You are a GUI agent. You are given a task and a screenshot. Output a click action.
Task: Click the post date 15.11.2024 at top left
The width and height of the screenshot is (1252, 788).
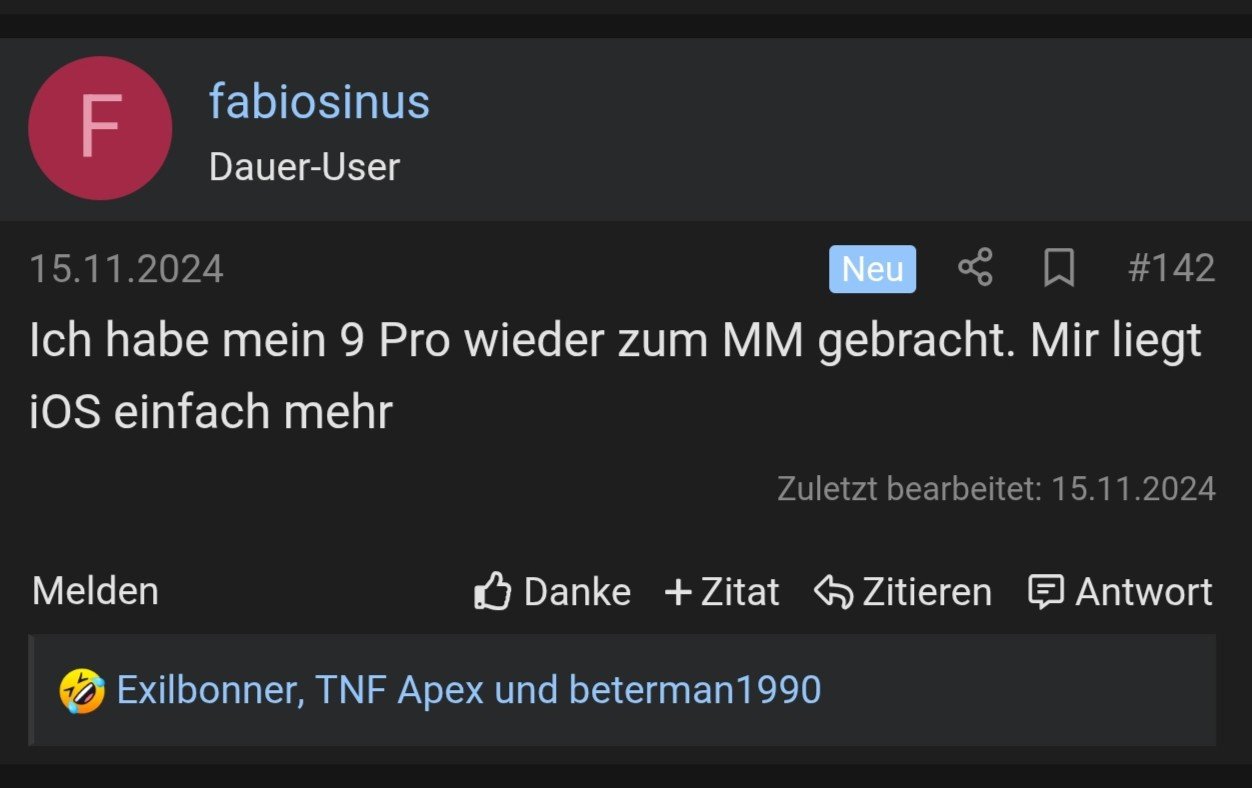click(x=126, y=269)
